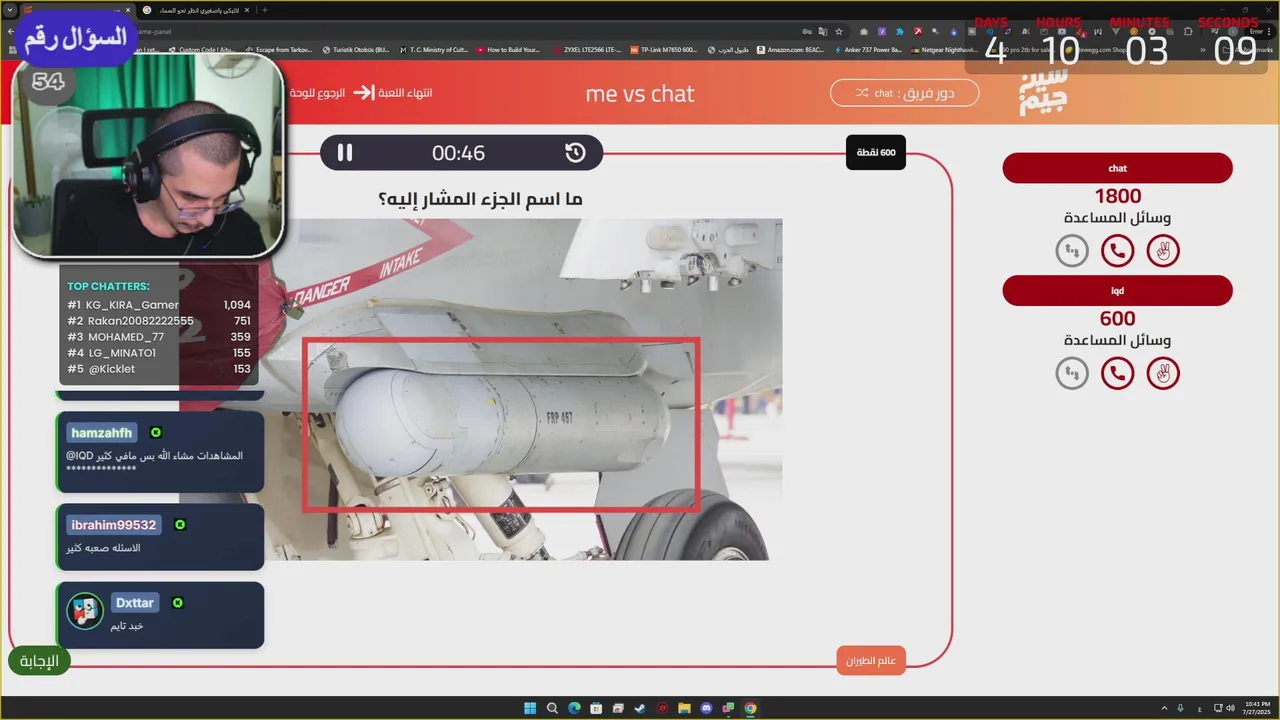Open the volume control in tray
The height and width of the screenshot is (720, 1280).
tap(1229, 708)
